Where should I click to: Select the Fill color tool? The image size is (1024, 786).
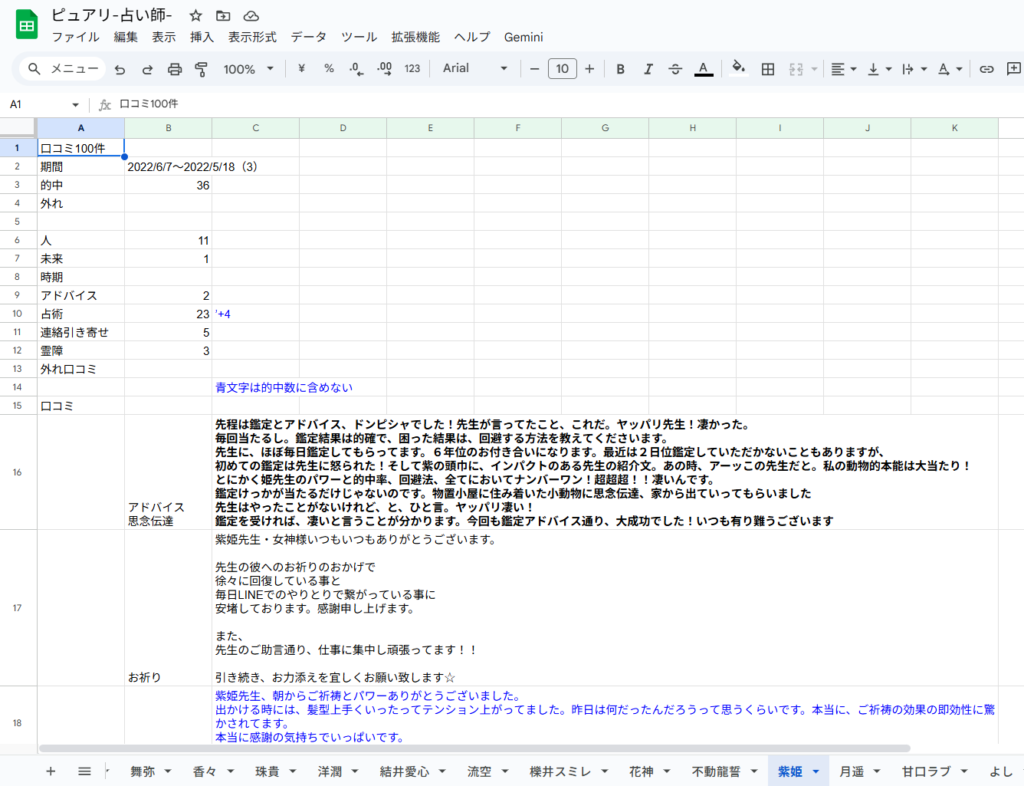point(738,69)
